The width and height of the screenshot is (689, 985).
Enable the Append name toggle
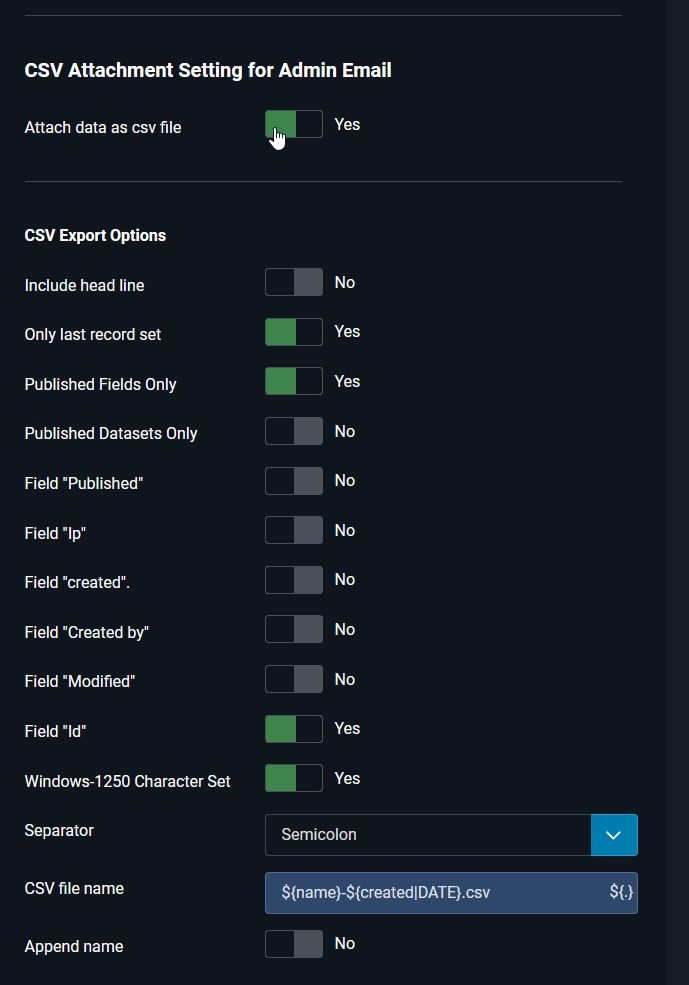[294, 944]
